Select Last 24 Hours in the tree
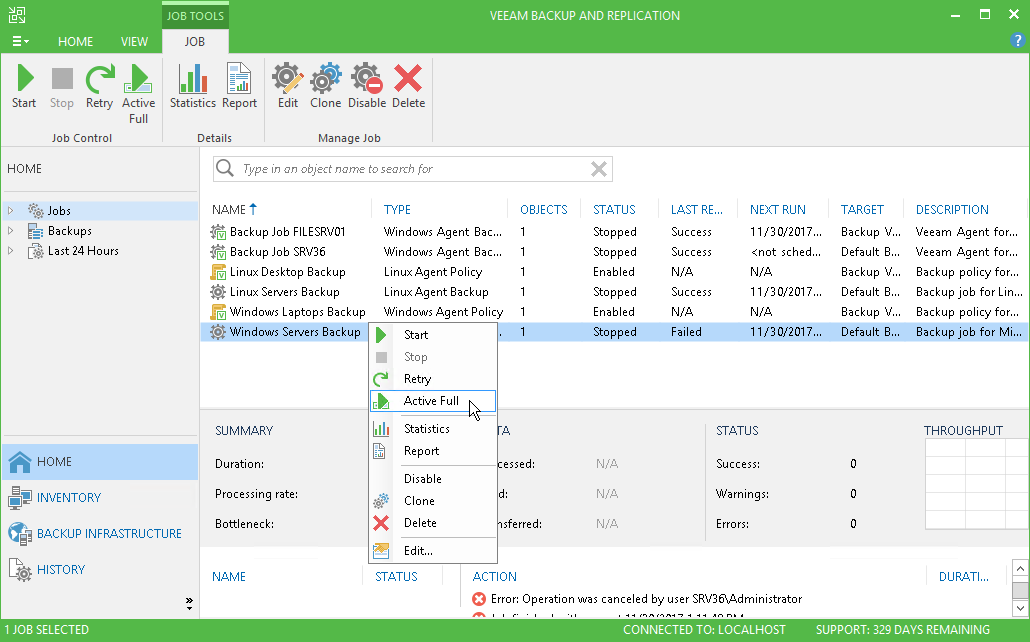 (x=83, y=250)
